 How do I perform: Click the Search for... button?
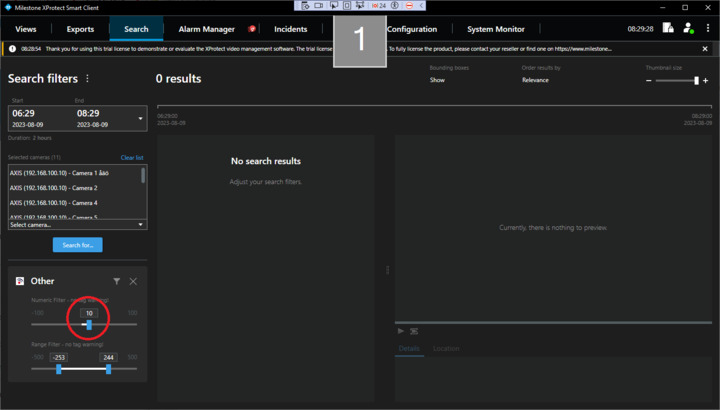[x=77, y=245]
